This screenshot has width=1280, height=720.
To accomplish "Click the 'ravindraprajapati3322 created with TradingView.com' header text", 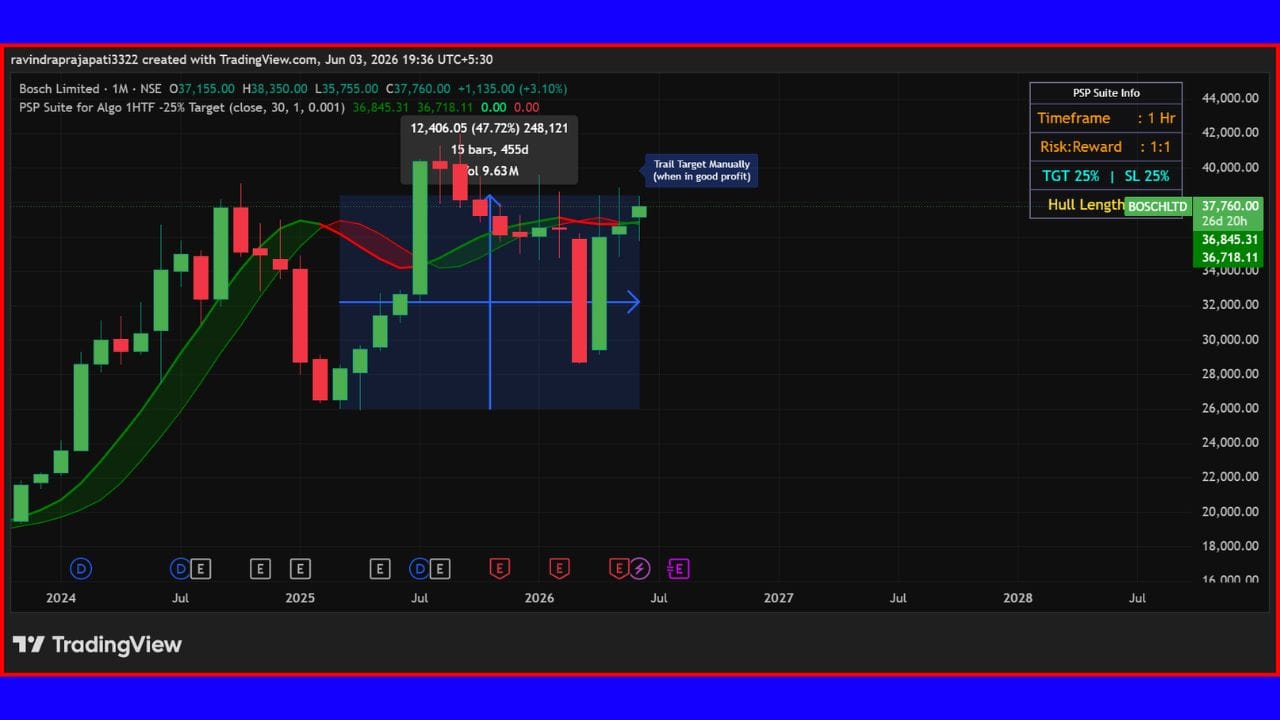I will pos(164,60).
